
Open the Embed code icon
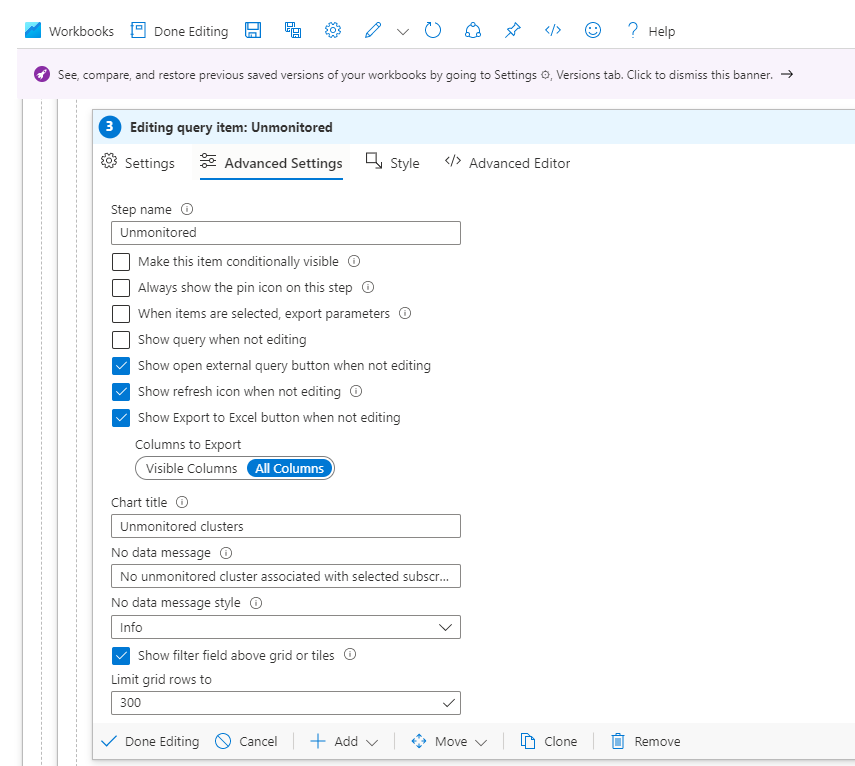552,30
